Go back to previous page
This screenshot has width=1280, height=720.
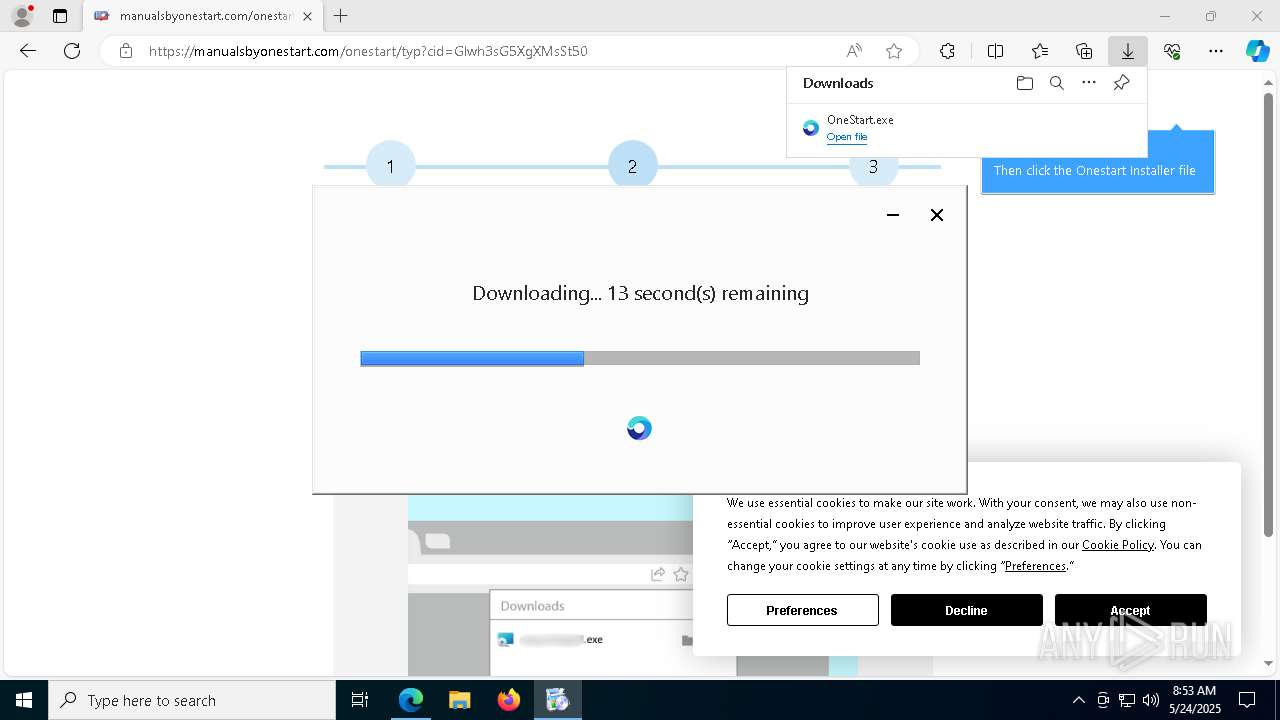[x=28, y=51]
